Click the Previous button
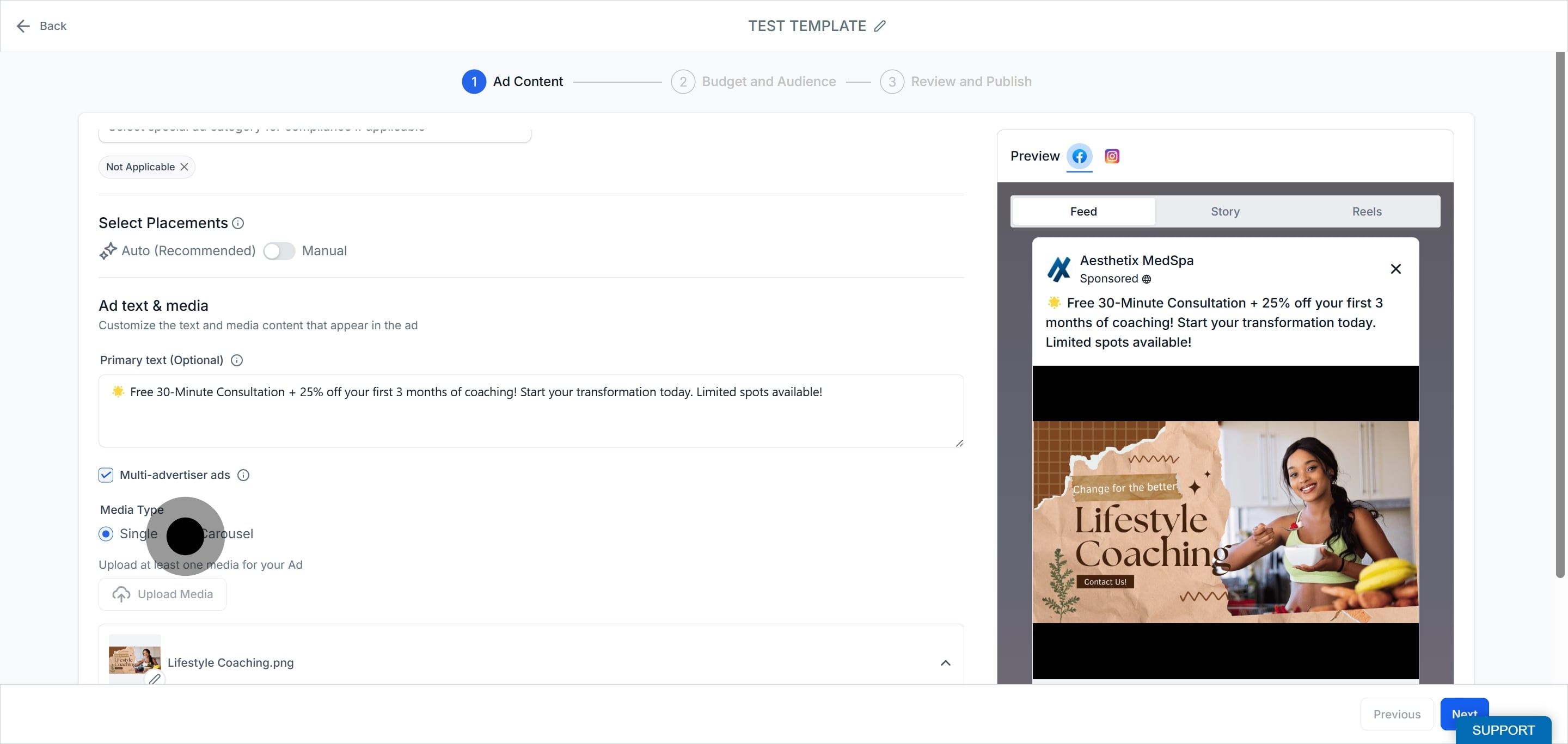The width and height of the screenshot is (1568, 744). (1396, 714)
